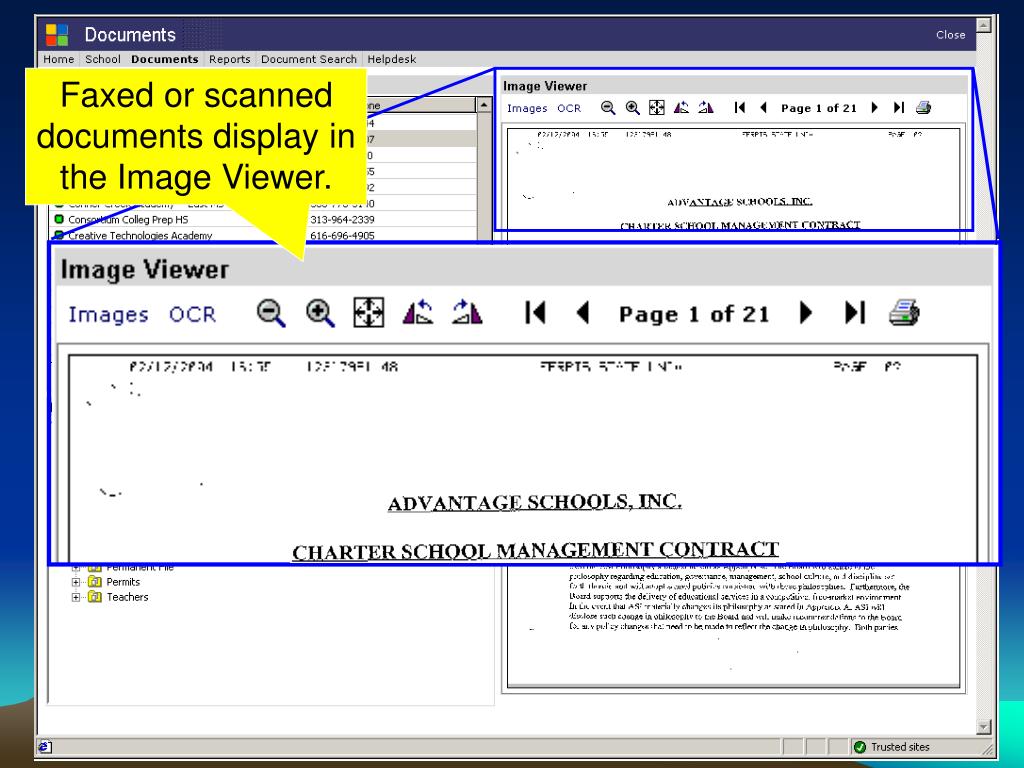This screenshot has width=1024, height=768.
Task: Zoom in magnifier in enlarged Image Viewer callout
Action: [x=320, y=313]
